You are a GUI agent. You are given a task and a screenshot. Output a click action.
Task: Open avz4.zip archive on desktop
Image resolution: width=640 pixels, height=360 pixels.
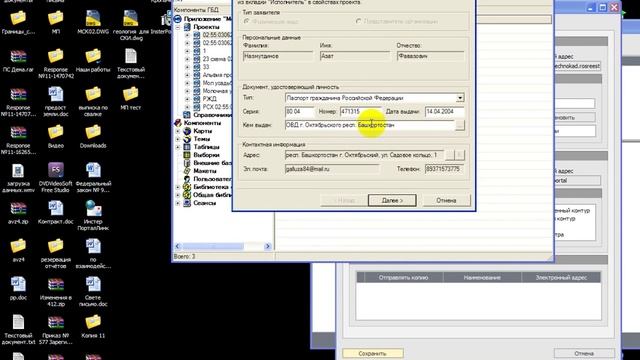tap(18, 212)
